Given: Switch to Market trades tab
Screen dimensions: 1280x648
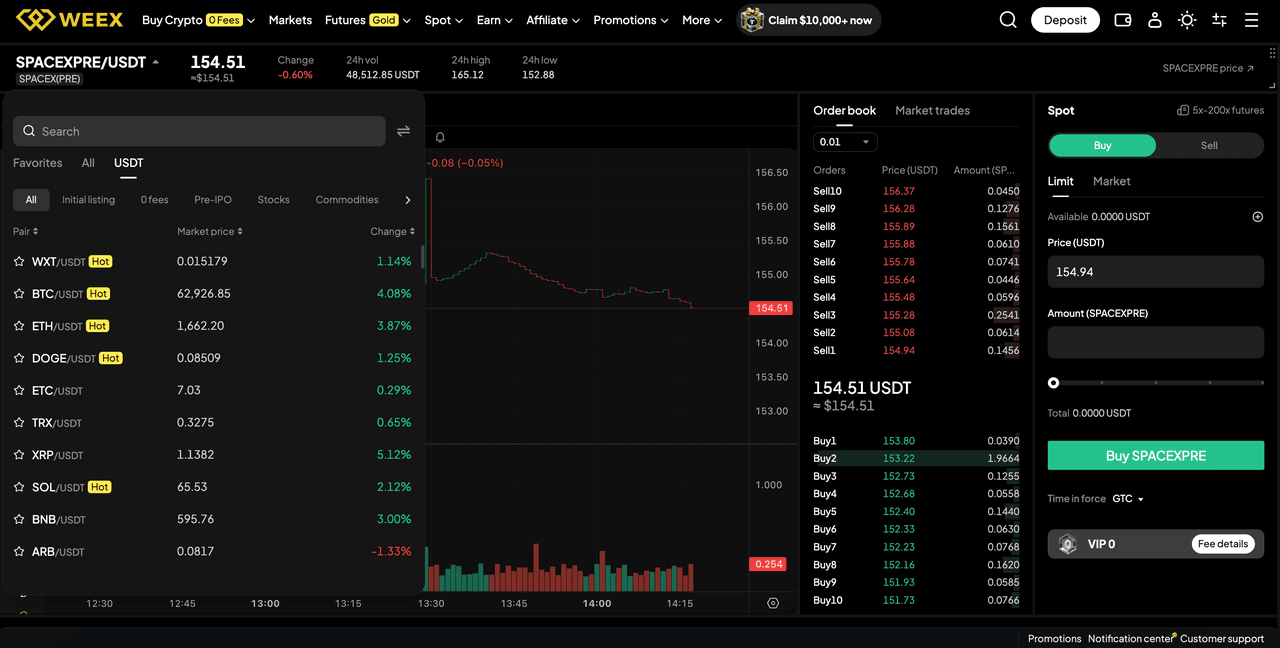Looking at the screenshot, I should pyautogui.click(x=932, y=110).
